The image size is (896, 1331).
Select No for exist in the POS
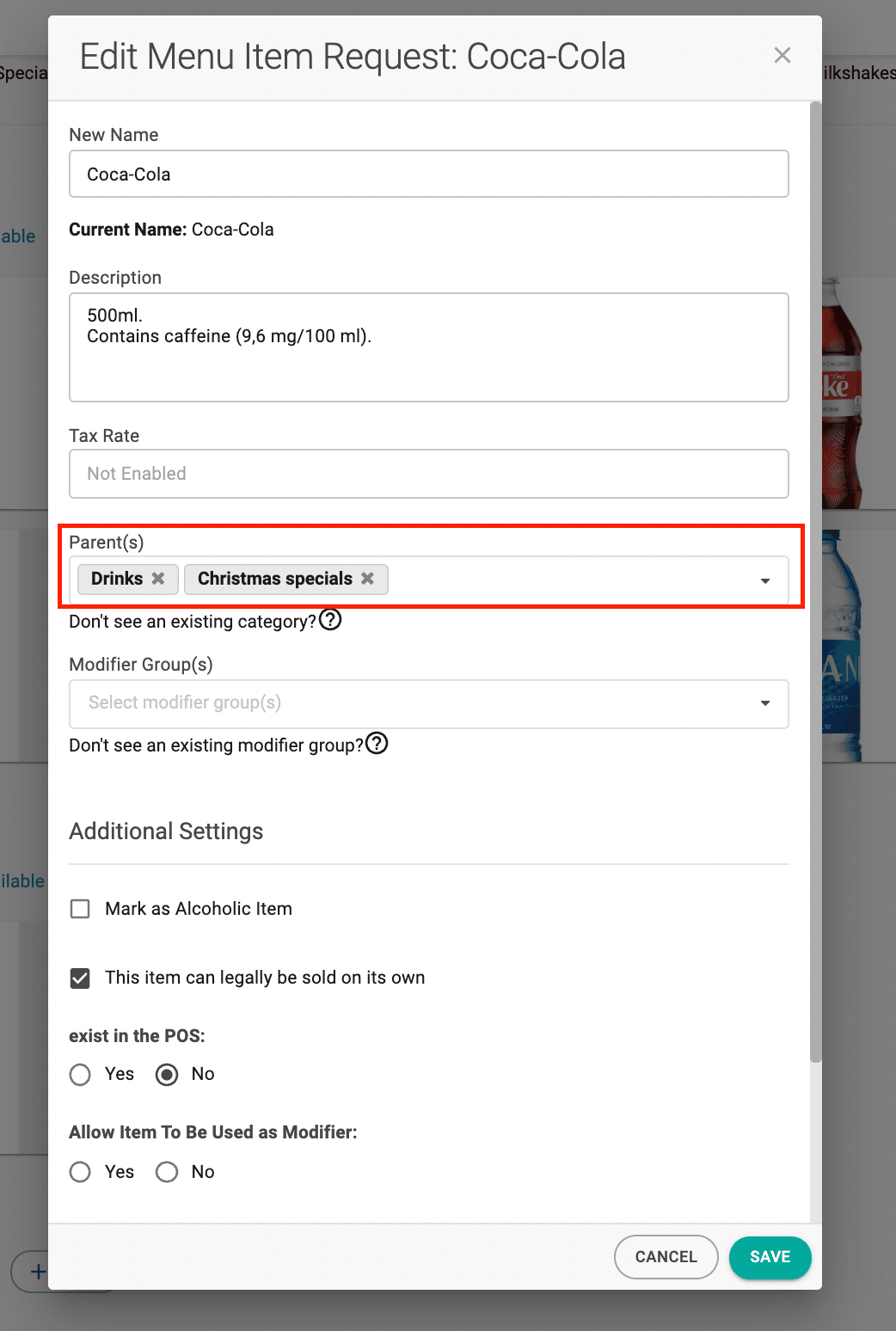167,1075
